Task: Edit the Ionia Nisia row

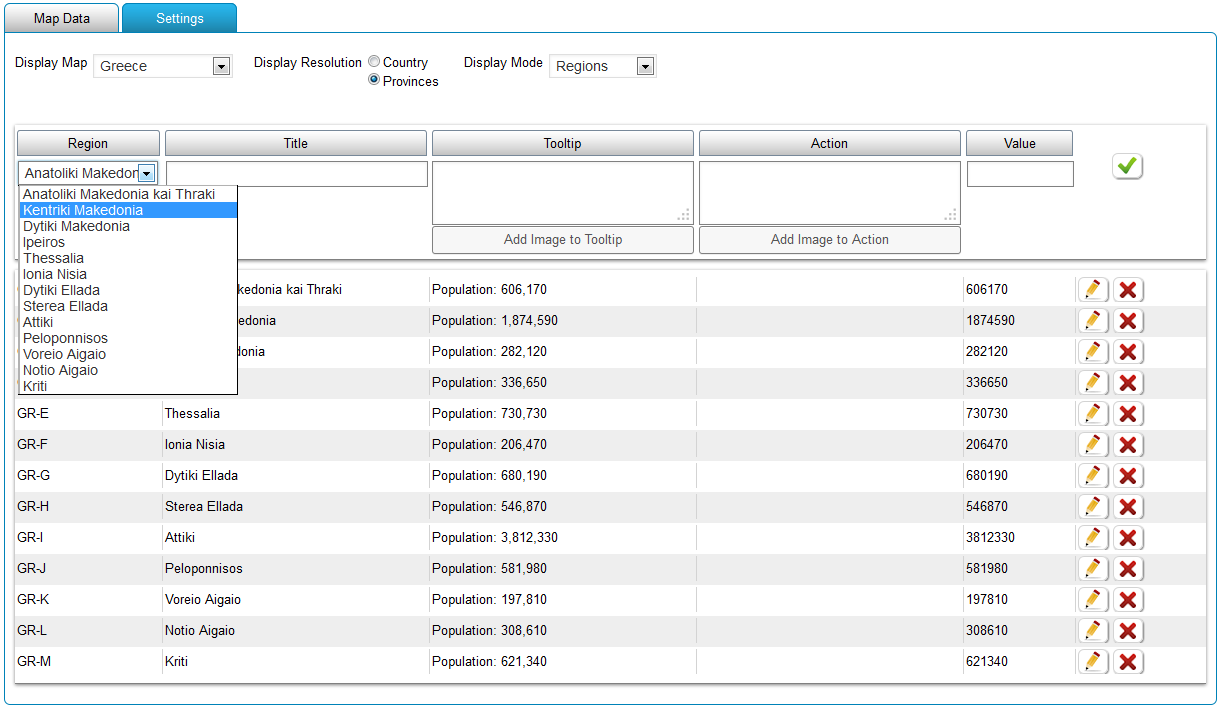Action: (x=1092, y=445)
